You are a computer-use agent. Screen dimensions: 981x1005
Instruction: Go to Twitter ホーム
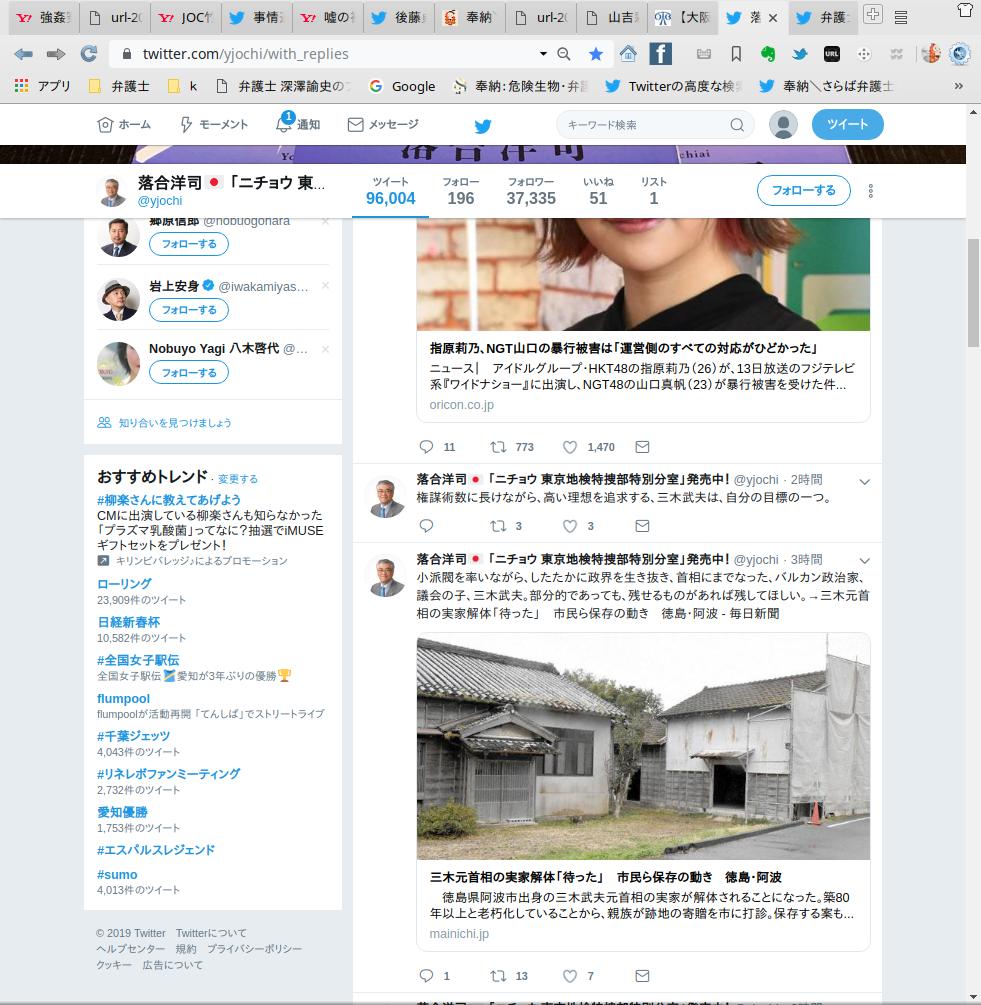tap(124, 124)
